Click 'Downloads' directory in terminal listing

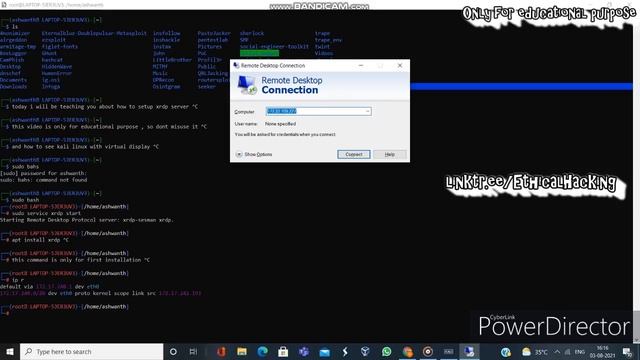pos(13,87)
